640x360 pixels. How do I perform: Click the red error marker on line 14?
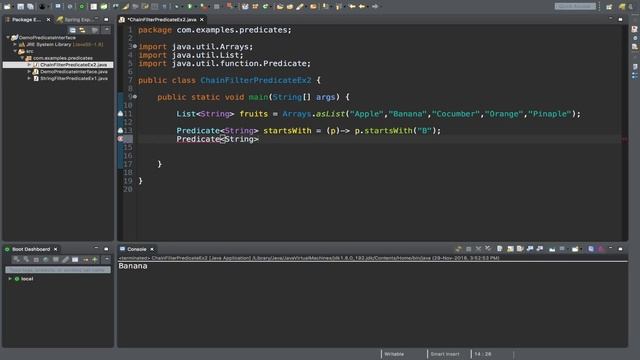pyautogui.click(x=120, y=139)
